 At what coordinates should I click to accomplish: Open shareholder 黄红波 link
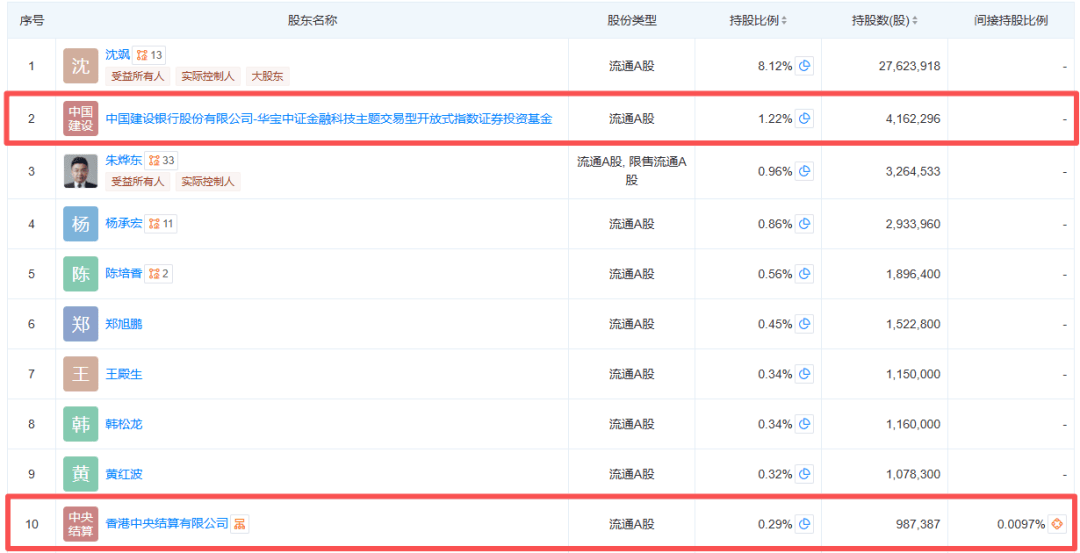123,474
